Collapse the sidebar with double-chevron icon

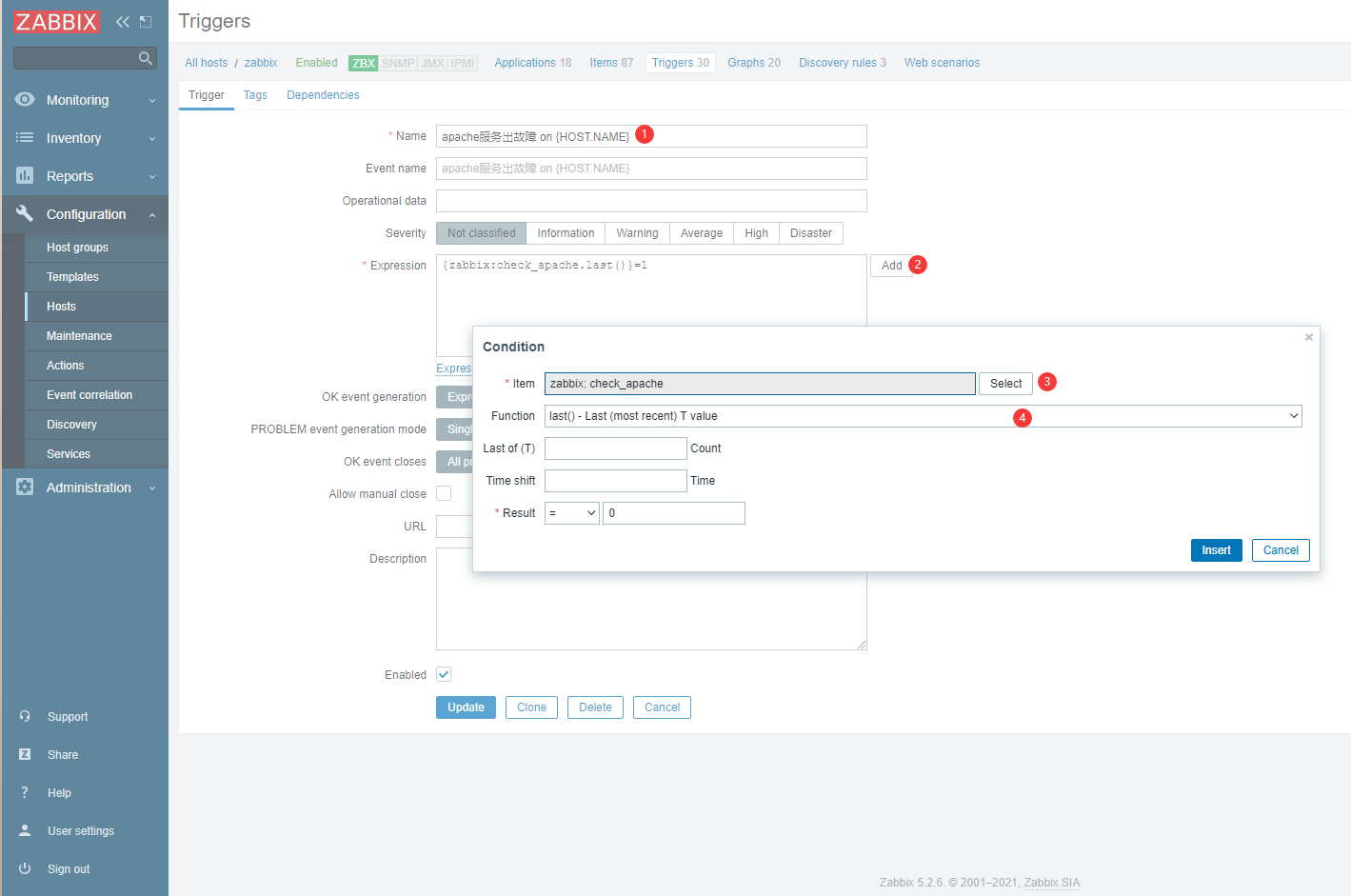point(122,22)
